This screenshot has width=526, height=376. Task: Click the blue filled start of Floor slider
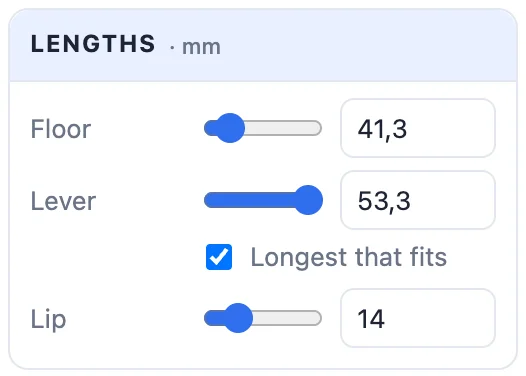(x=210, y=128)
